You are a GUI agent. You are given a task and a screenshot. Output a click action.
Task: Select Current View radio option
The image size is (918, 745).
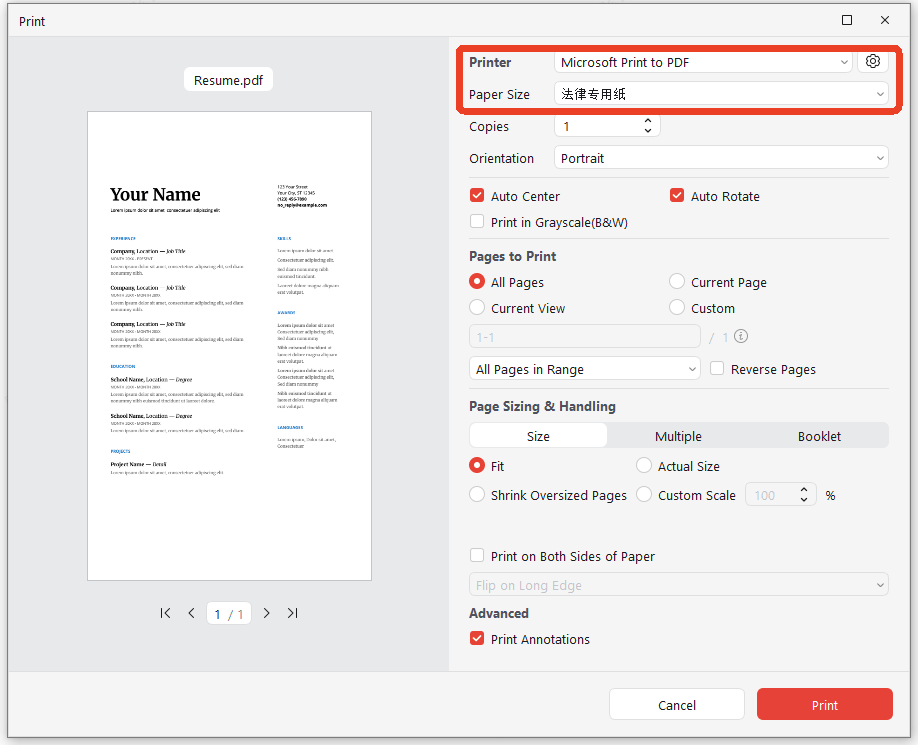477,307
